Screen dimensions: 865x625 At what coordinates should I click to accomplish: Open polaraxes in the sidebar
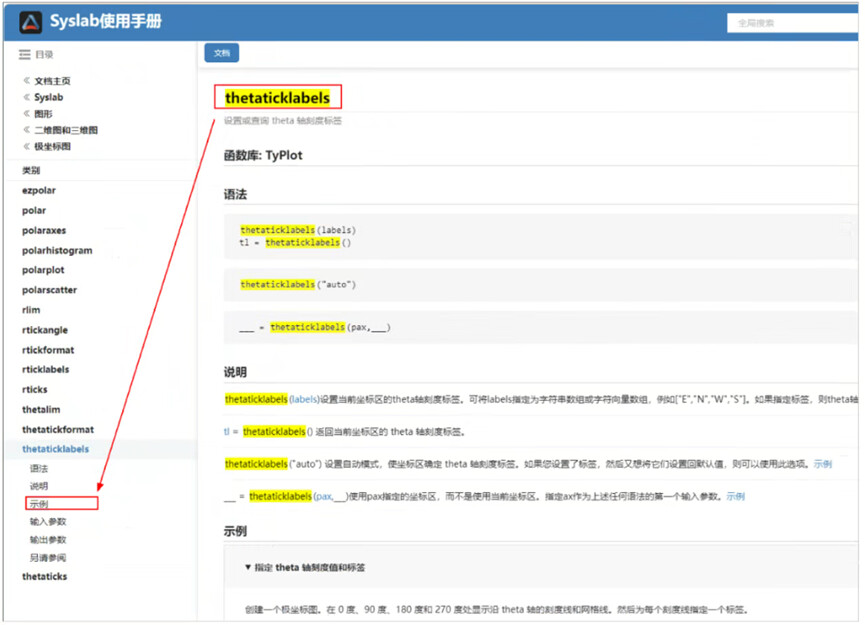pos(44,231)
